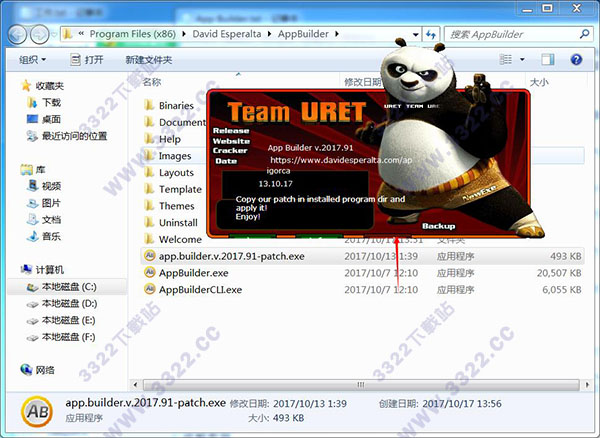Open the help question mark icon
The width and height of the screenshot is (600, 438).
click(x=576, y=59)
